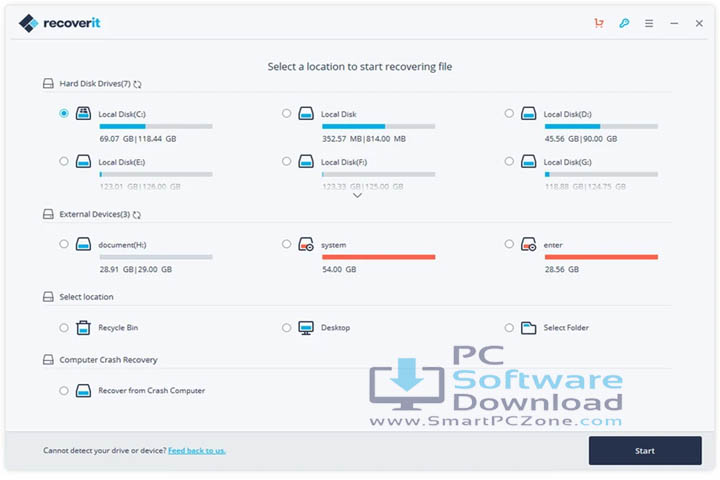Click the "document(H:)" label
This screenshot has width=720, height=480.
tap(123, 245)
